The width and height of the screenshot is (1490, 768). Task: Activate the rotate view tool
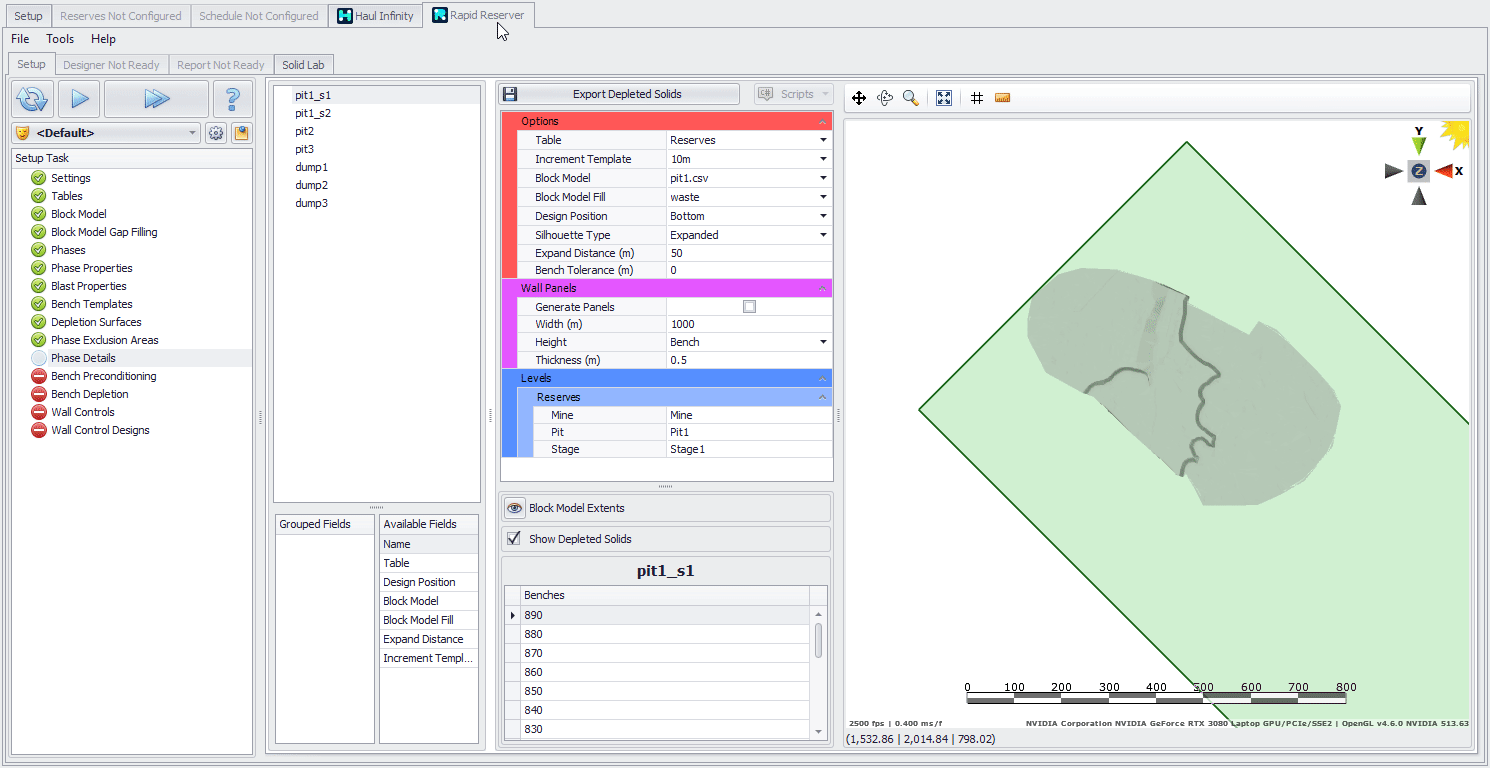point(885,98)
